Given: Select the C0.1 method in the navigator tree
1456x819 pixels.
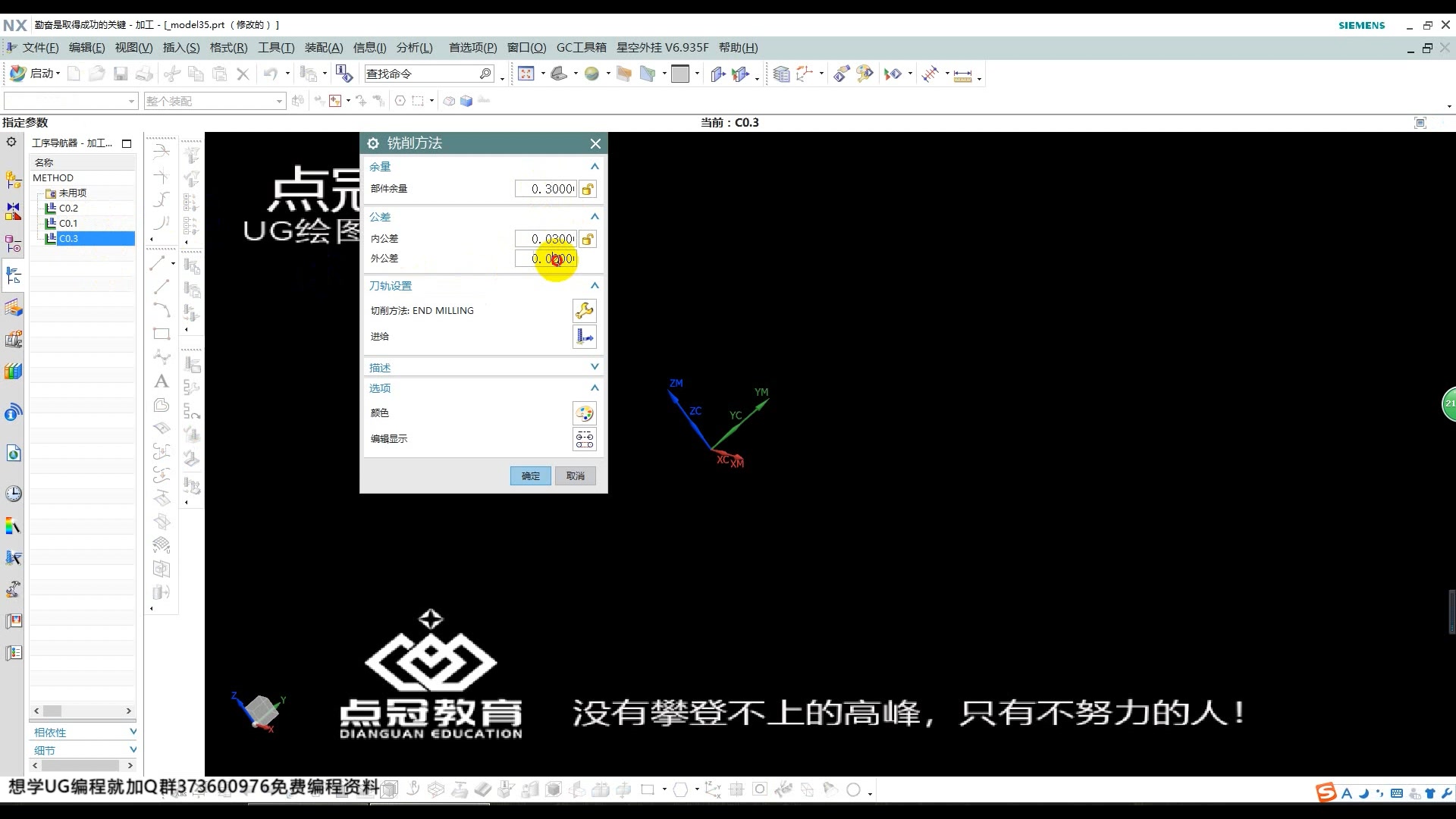Looking at the screenshot, I should point(68,223).
